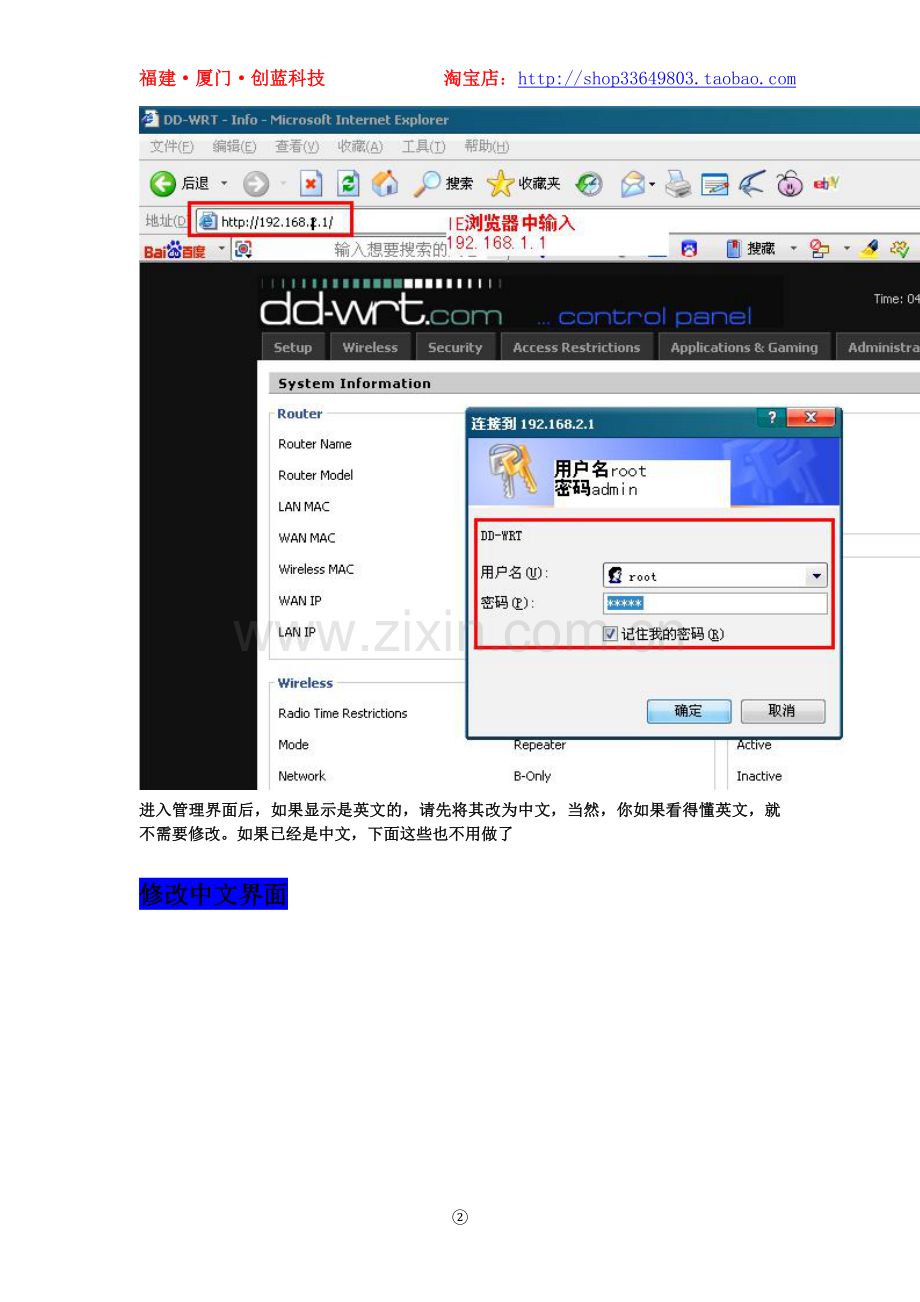Open Applications & Gaming tab
The image size is (920, 1302).
click(x=744, y=347)
